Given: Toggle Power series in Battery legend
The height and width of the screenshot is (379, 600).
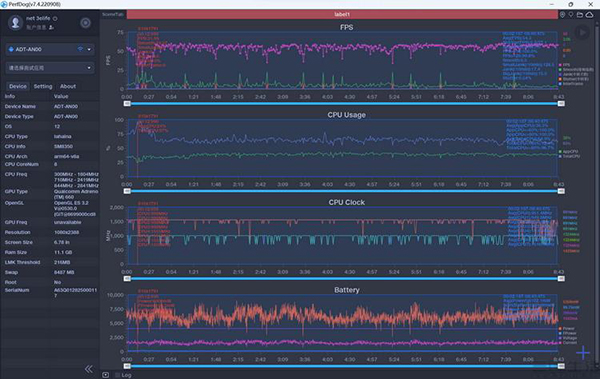Looking at the screenshot, I should [567, 328].
